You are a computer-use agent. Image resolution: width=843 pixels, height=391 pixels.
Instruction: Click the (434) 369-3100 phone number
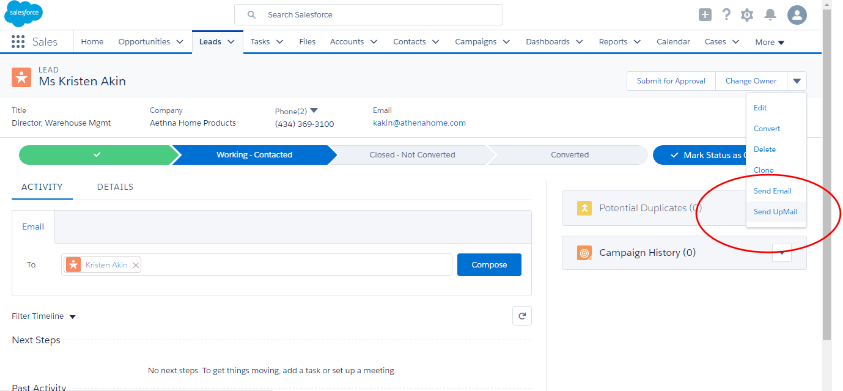pyautogui.click(x=304, y=124)
